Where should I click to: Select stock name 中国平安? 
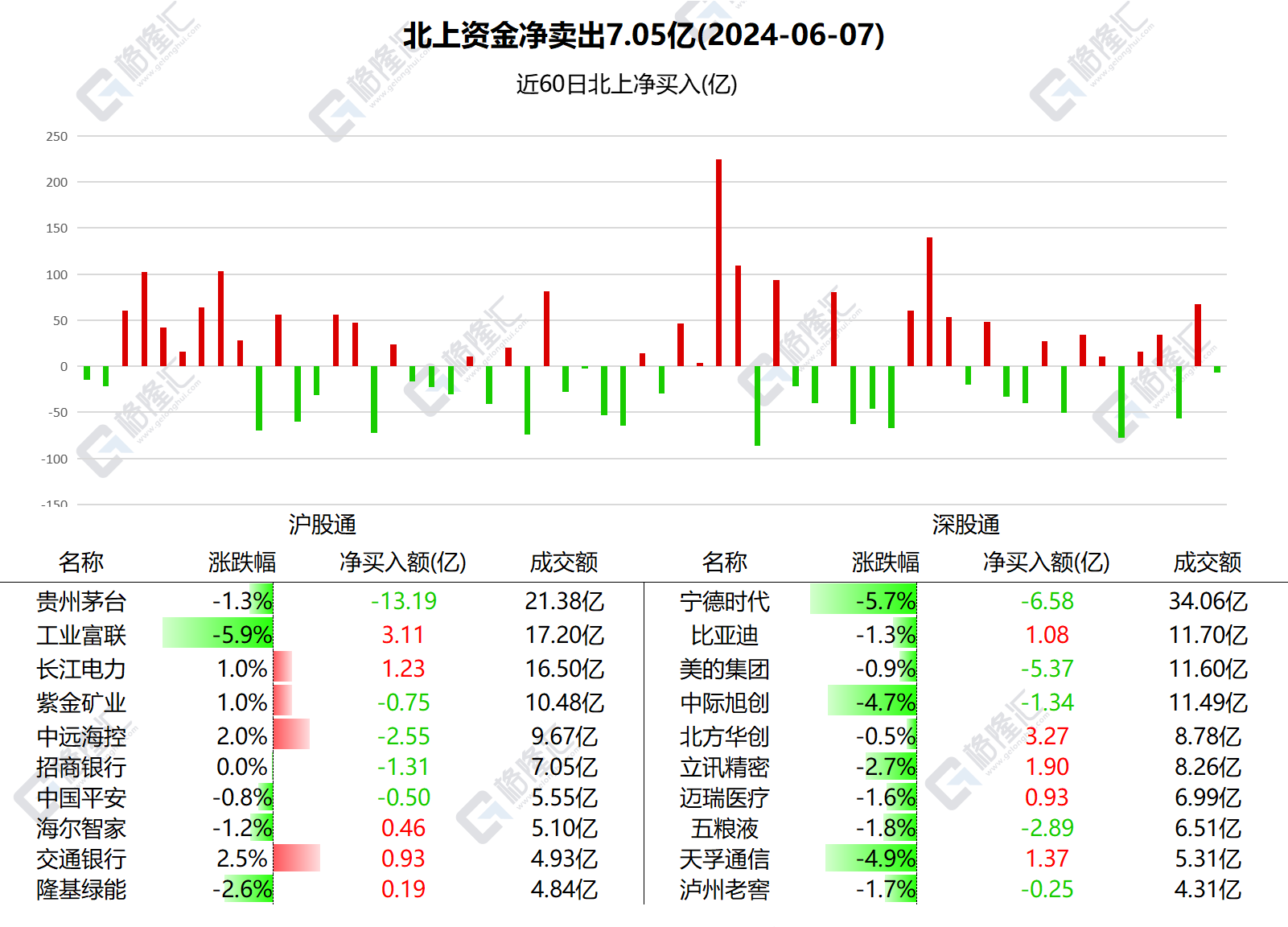81,797
